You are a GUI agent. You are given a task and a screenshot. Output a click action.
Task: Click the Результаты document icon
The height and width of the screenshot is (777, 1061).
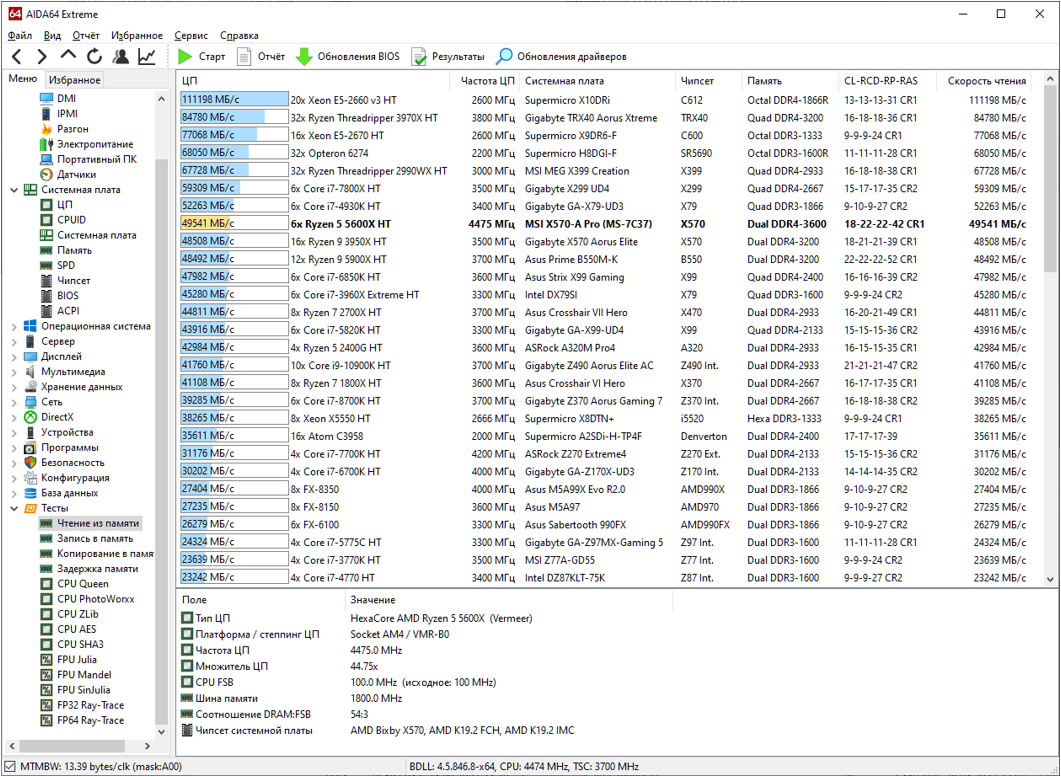(419, 57)
